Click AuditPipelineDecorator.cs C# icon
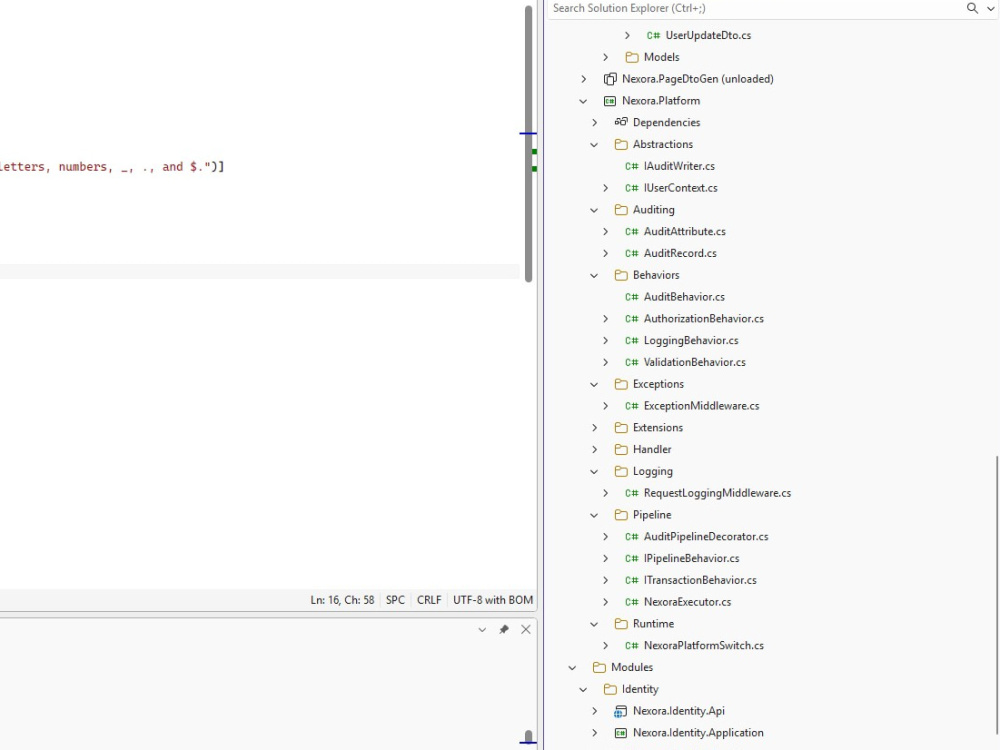1000x750 pixels. click(x=631, y=537)
